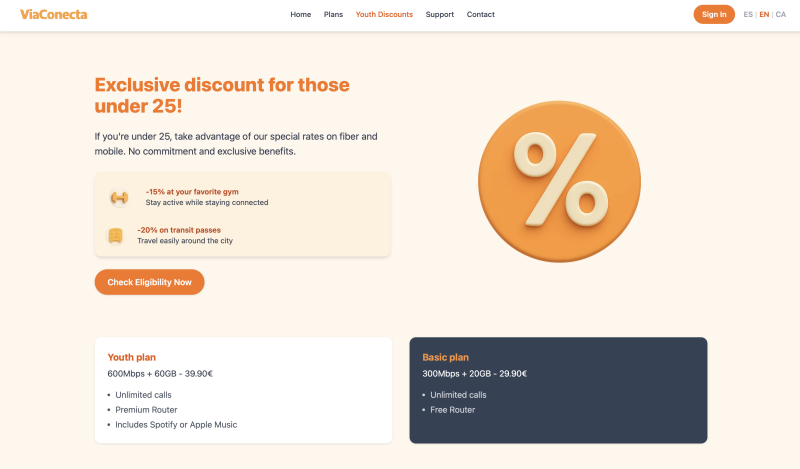Click the Youth plan price line
This screenshot has height=469, width=800.
tap(160, 374)
